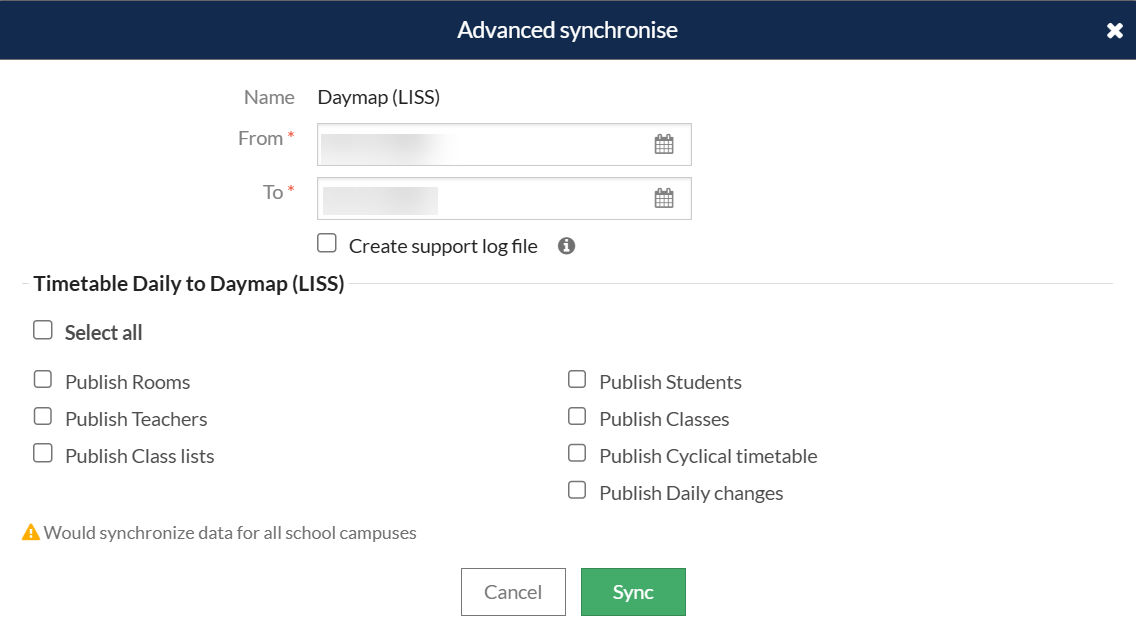Enable Publish Cyclical timetable
1136x635 pixels.
(577, 453)
